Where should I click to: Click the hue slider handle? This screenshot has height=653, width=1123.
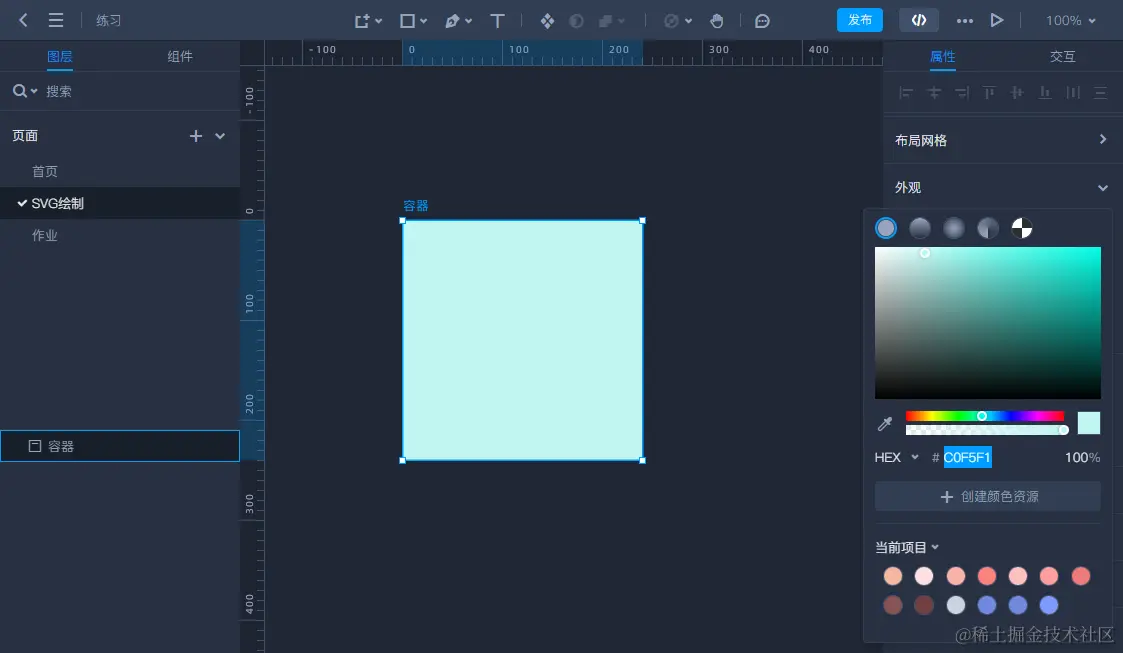[982, 416]
